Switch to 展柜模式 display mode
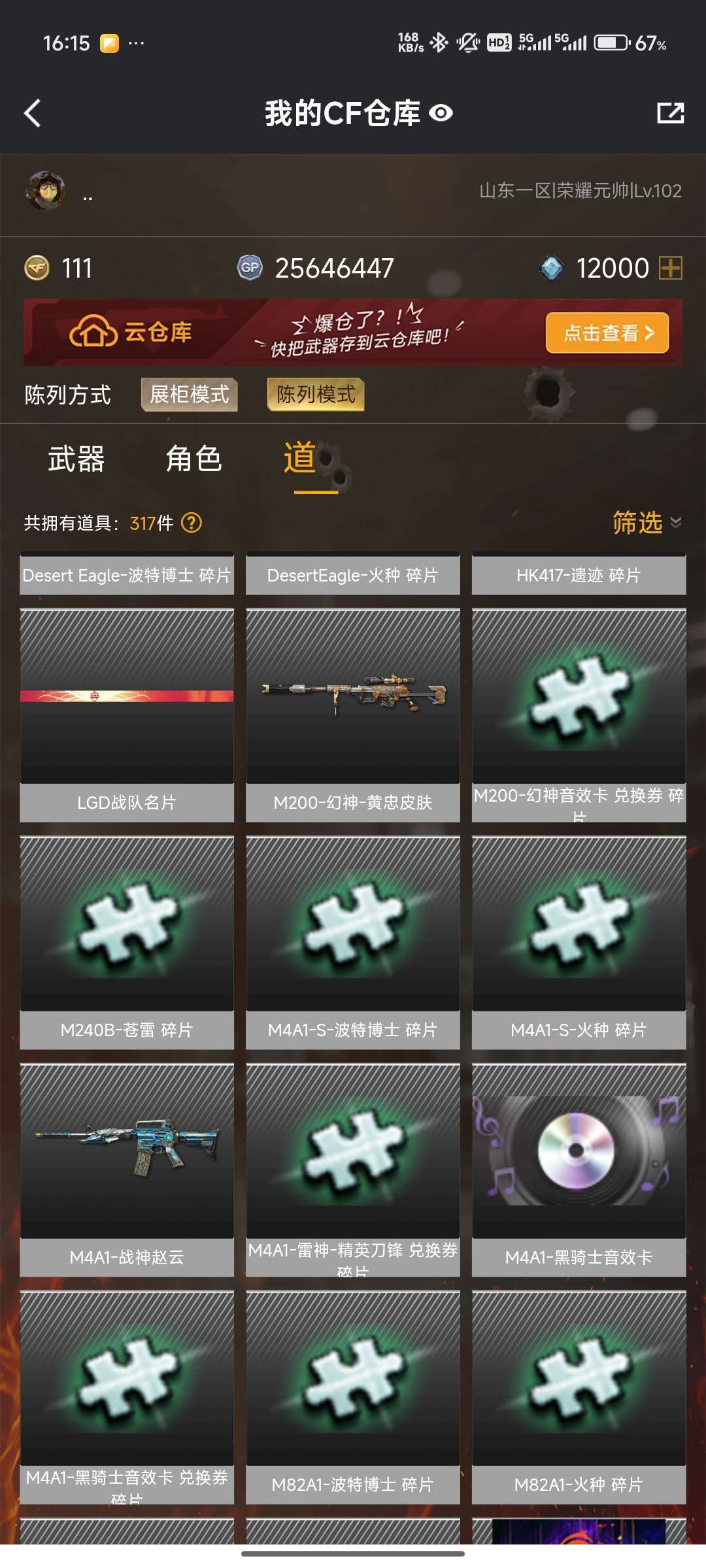This screenshot has width=706, height=1568. point(190,395)
